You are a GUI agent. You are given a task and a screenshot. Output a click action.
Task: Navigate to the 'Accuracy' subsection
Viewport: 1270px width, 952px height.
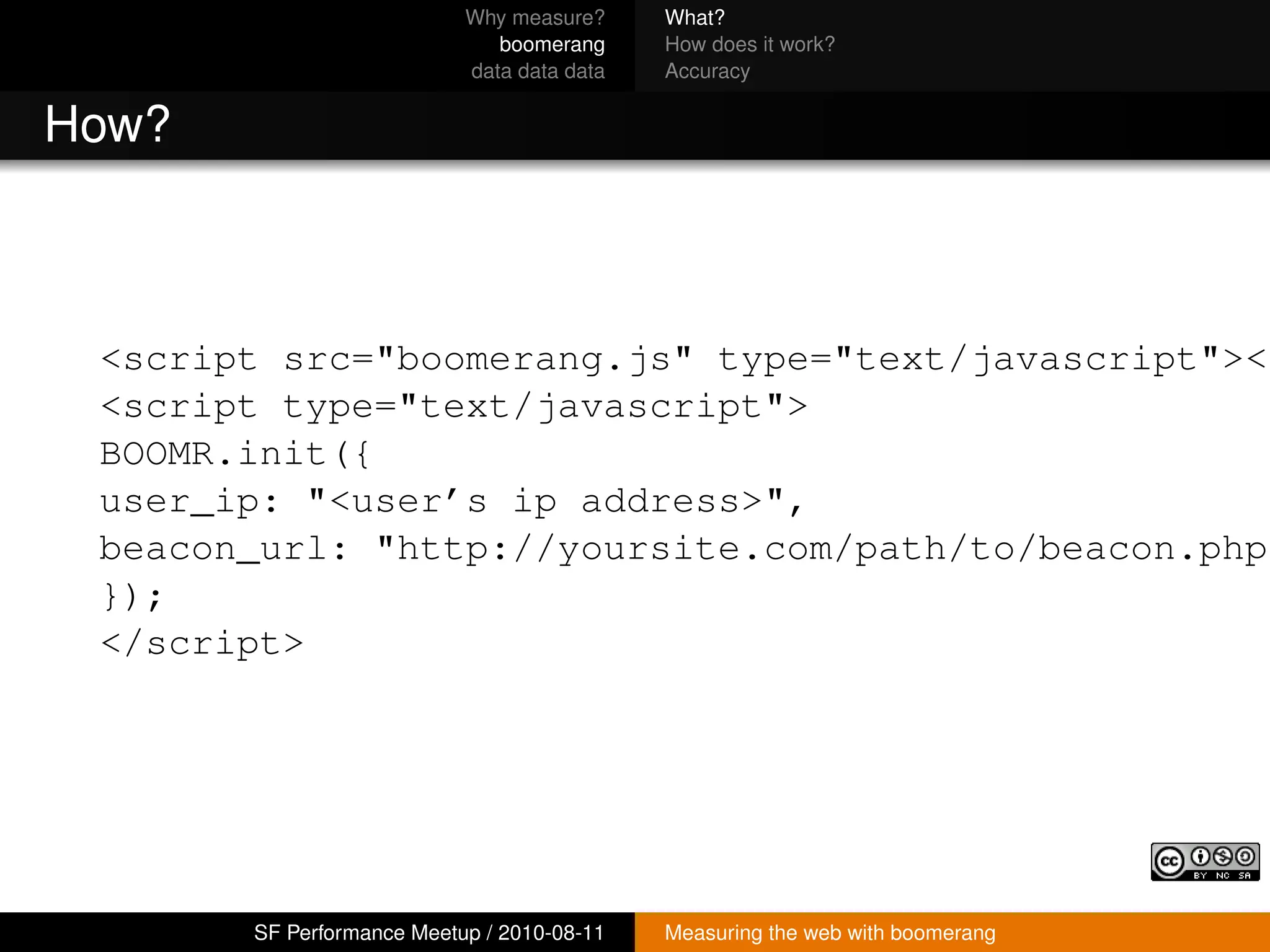tap(708, 71)
